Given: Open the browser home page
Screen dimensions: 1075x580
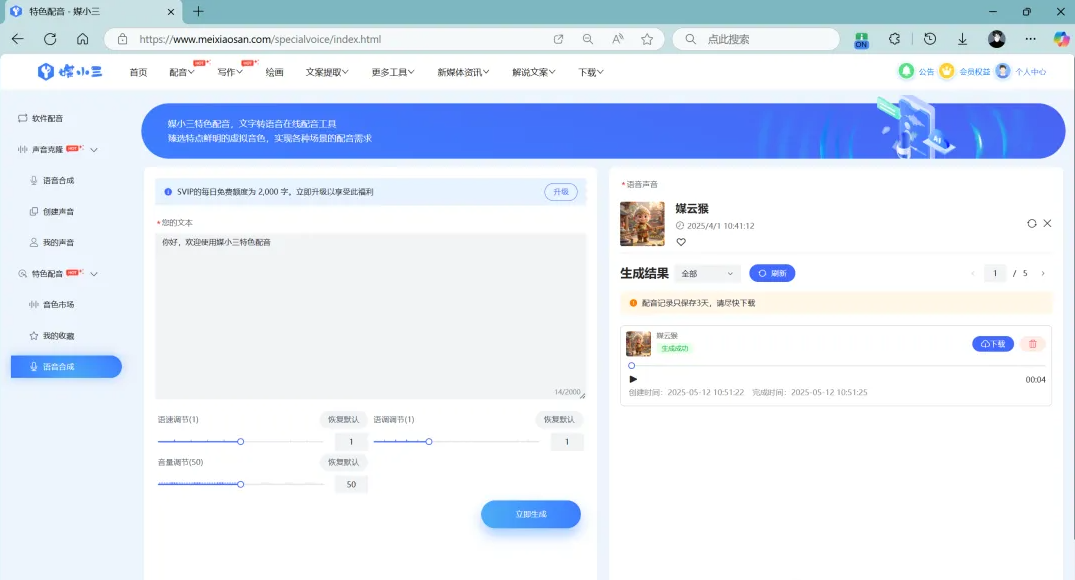Looking at the screenshot, I should point(82,39).
